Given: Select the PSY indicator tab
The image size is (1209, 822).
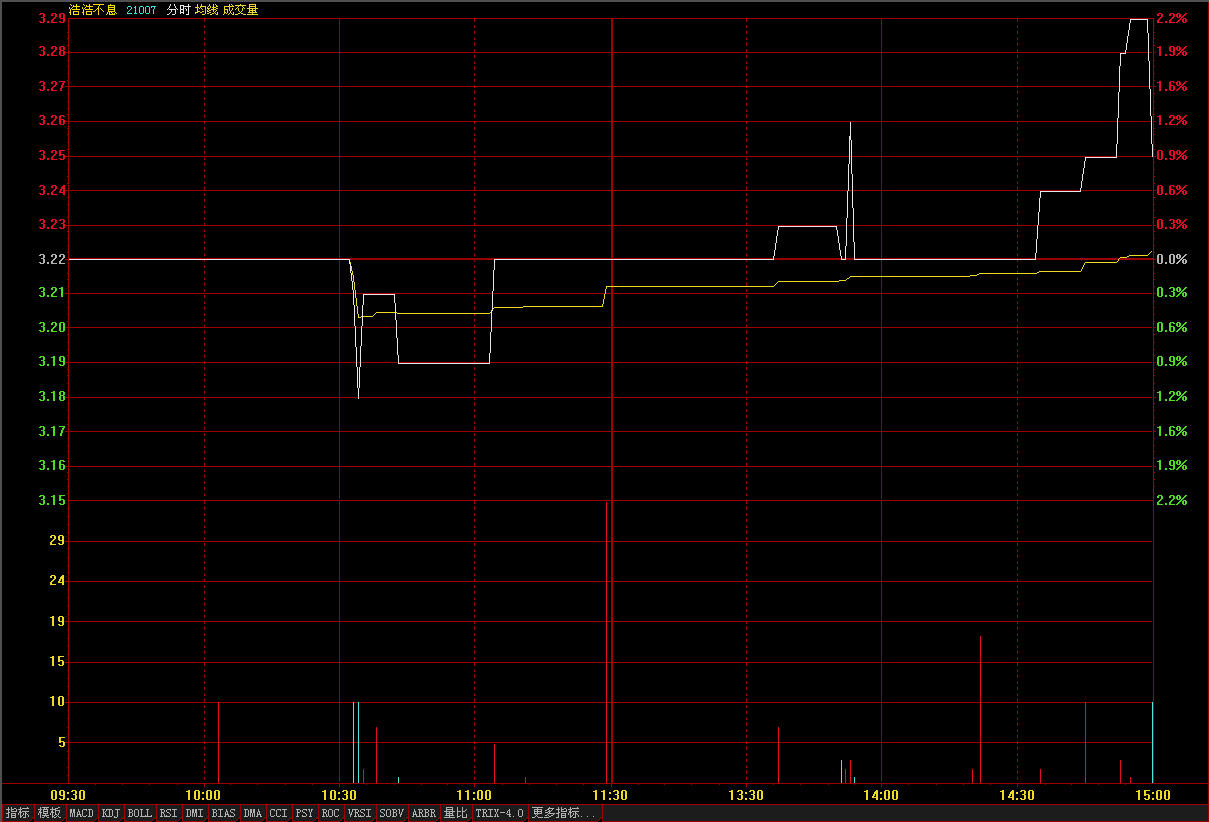Looking at the screenshot, I should 305,813.
